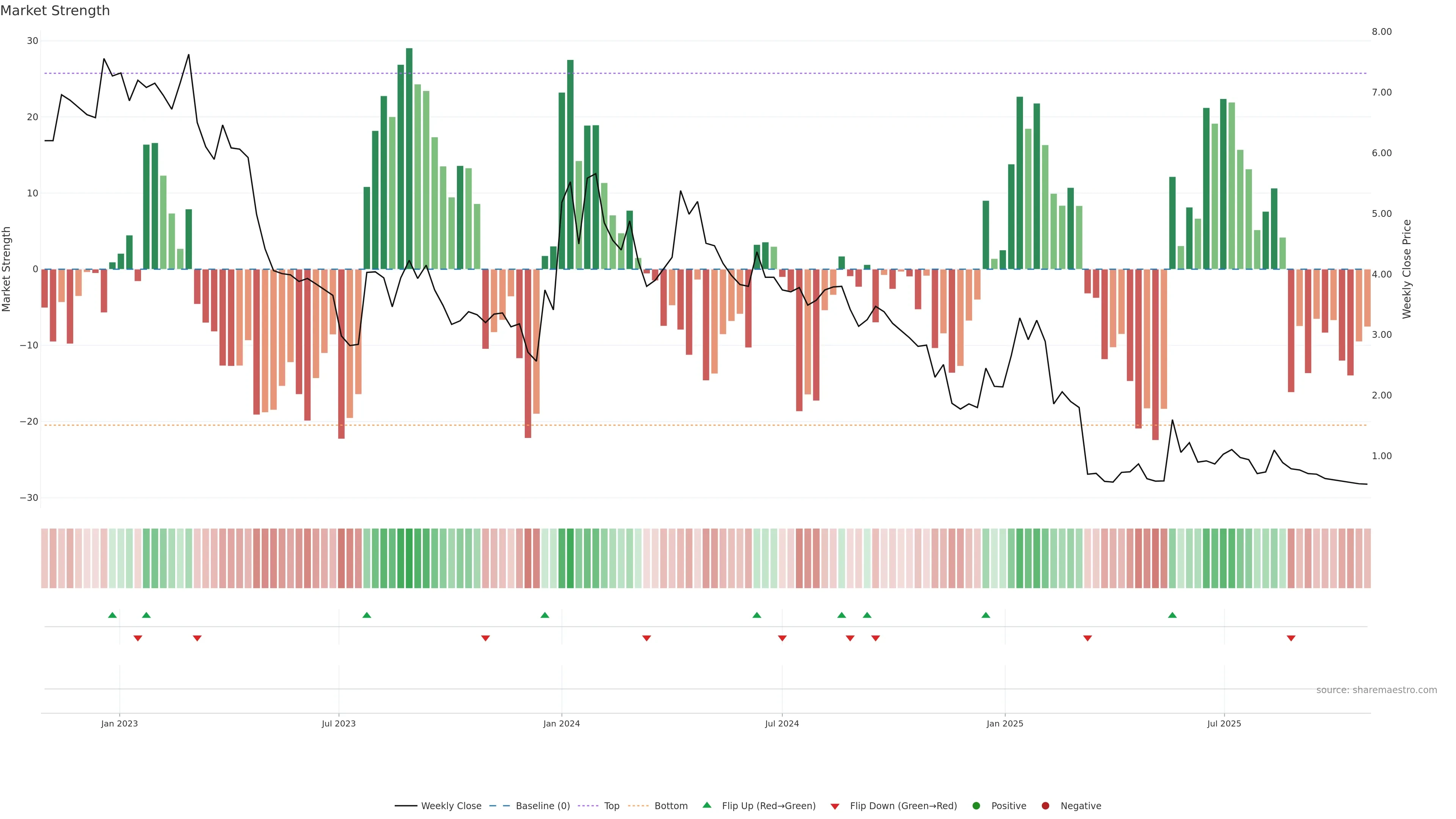Click the last red flip-down marker after Jul 2025
Image resolution: width=1456 pixels, height=819 pixels.
[1291, 638]
